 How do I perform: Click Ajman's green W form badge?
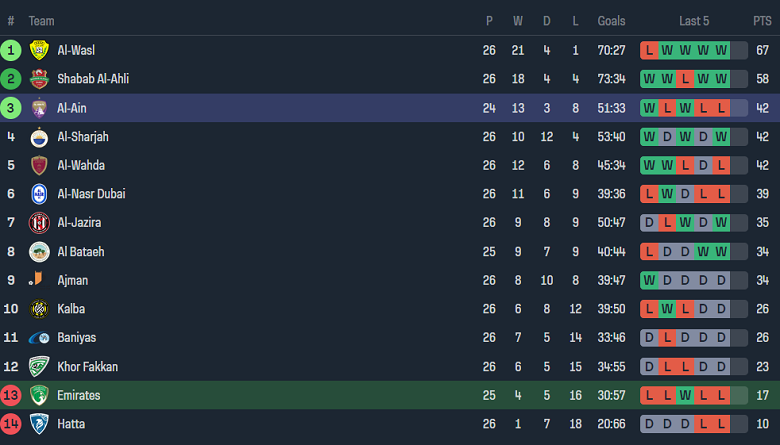click(650, 280)
